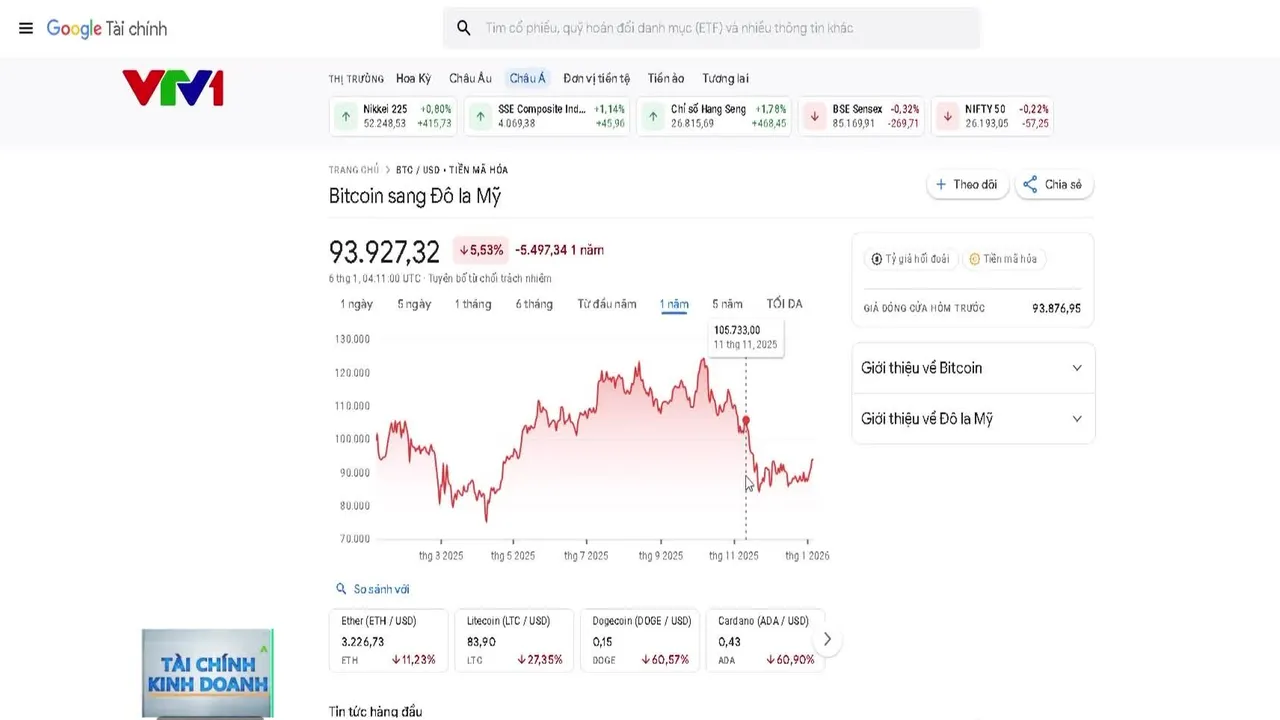Click the BSE Sensex down arrow icon
1280x720 pixels.
coord(815,116)
